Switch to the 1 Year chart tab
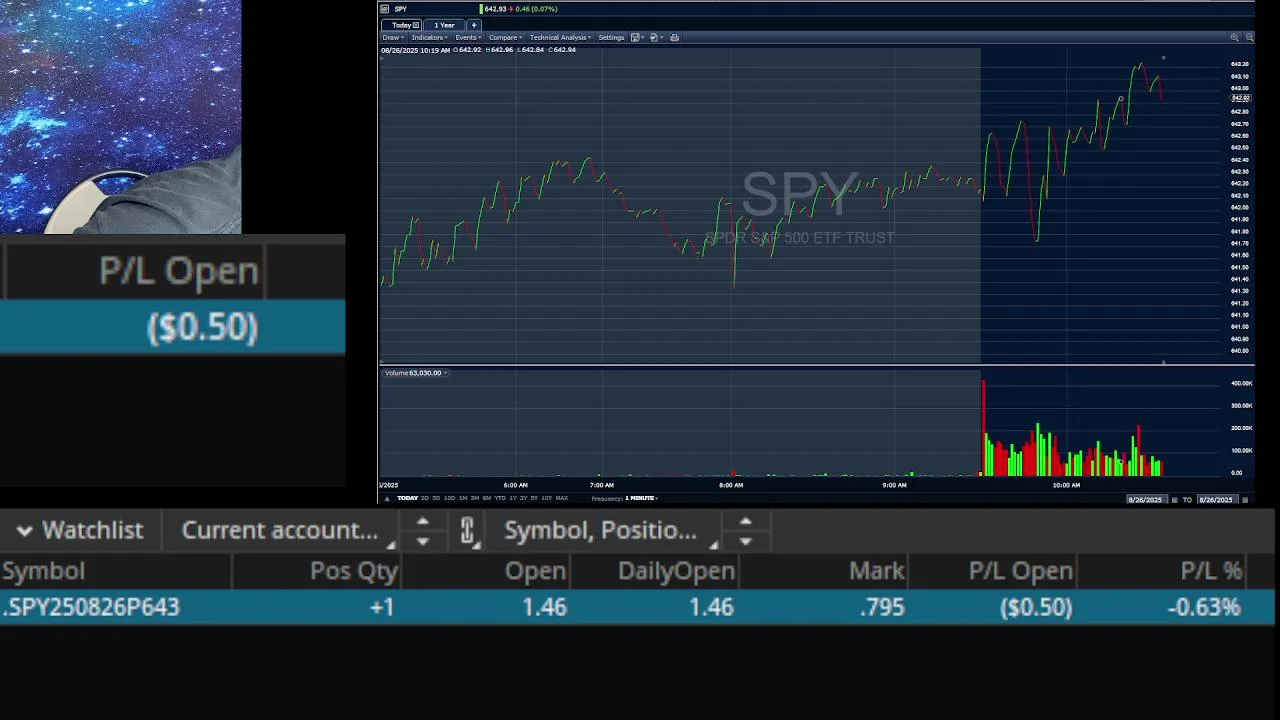1280x720 pixels. click(444, 25)
